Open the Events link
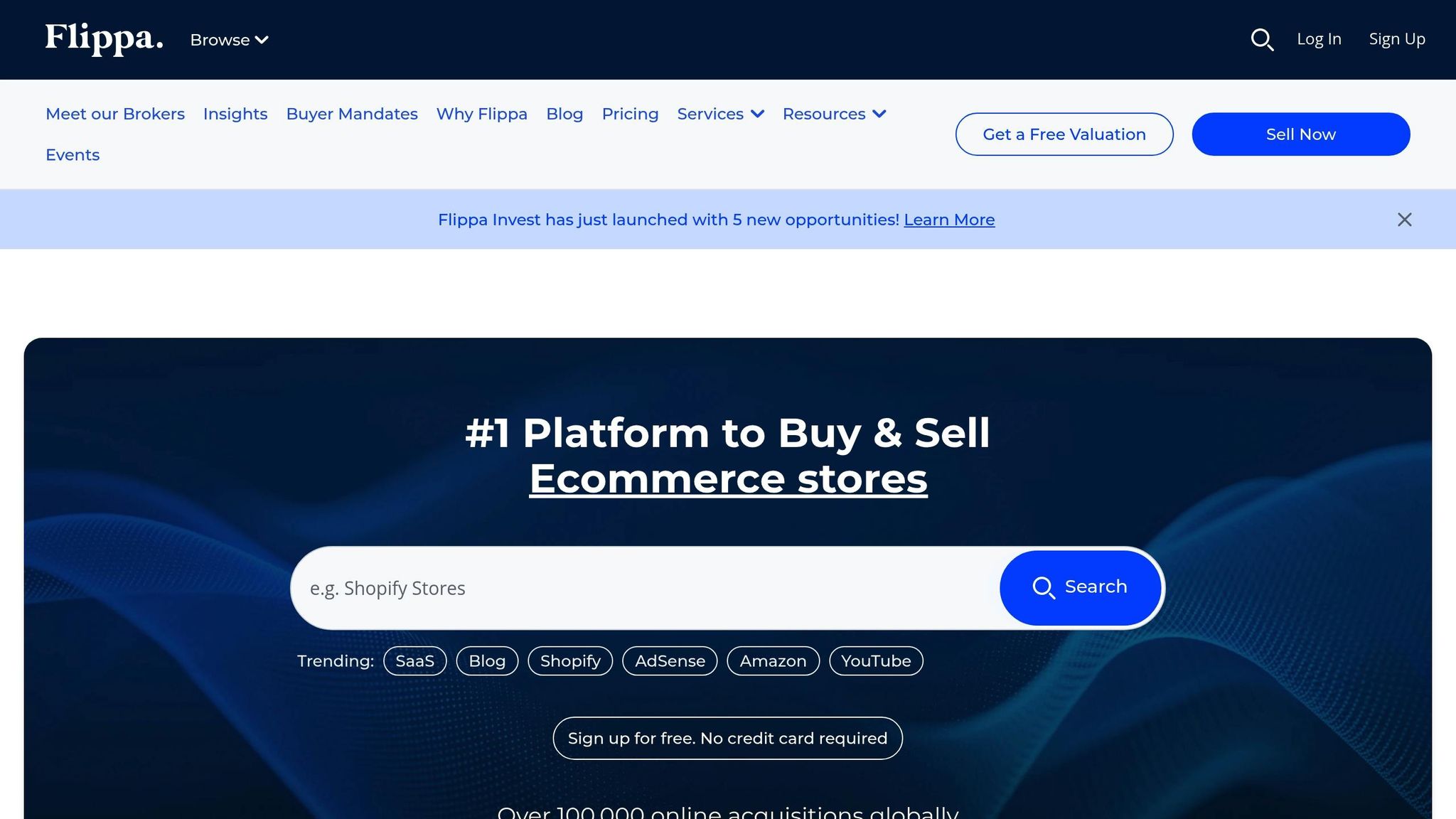Screen dimensions: 1456x819 tap(73, 155)
